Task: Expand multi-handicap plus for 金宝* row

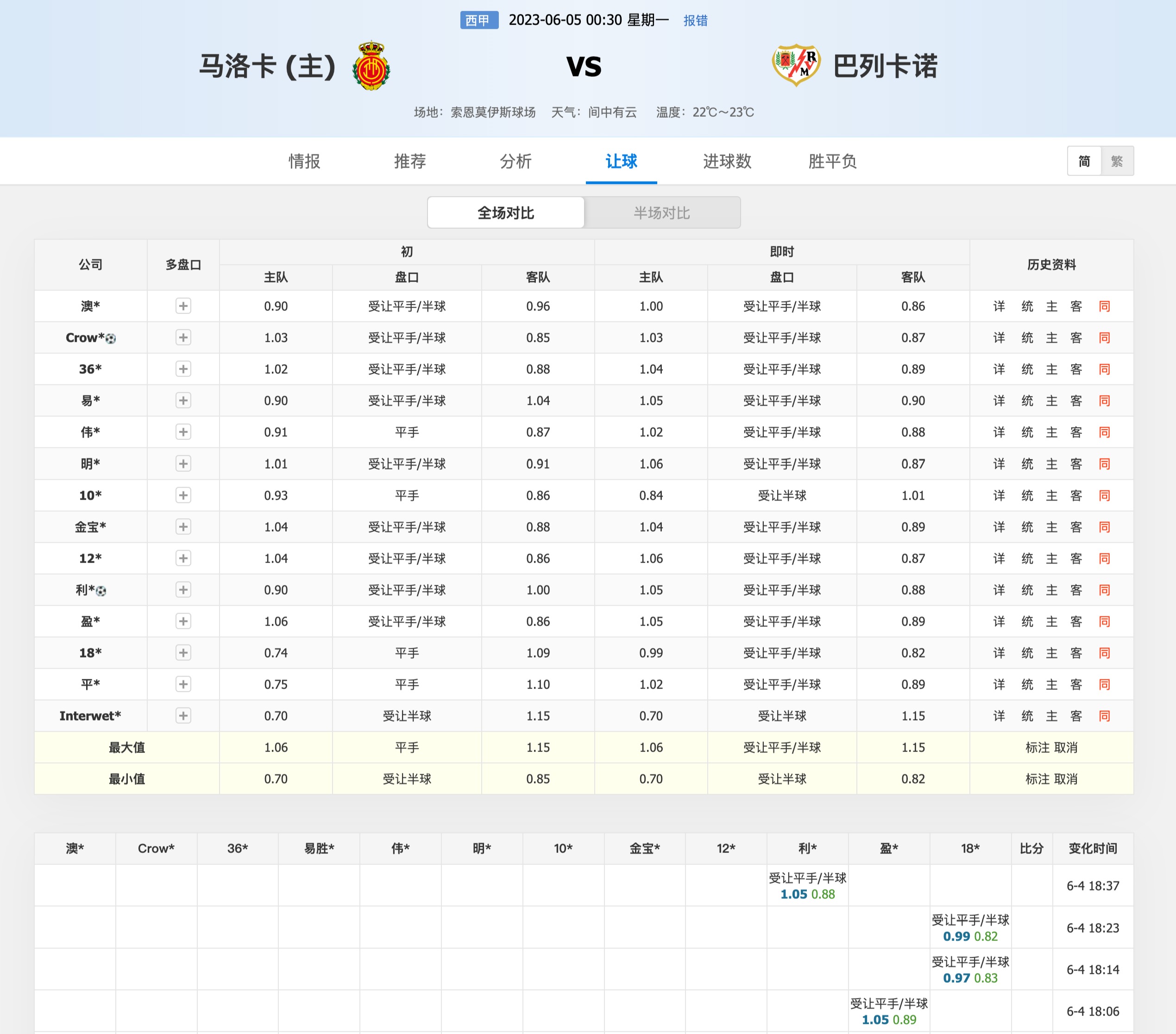Action: [x=183, y=527]
